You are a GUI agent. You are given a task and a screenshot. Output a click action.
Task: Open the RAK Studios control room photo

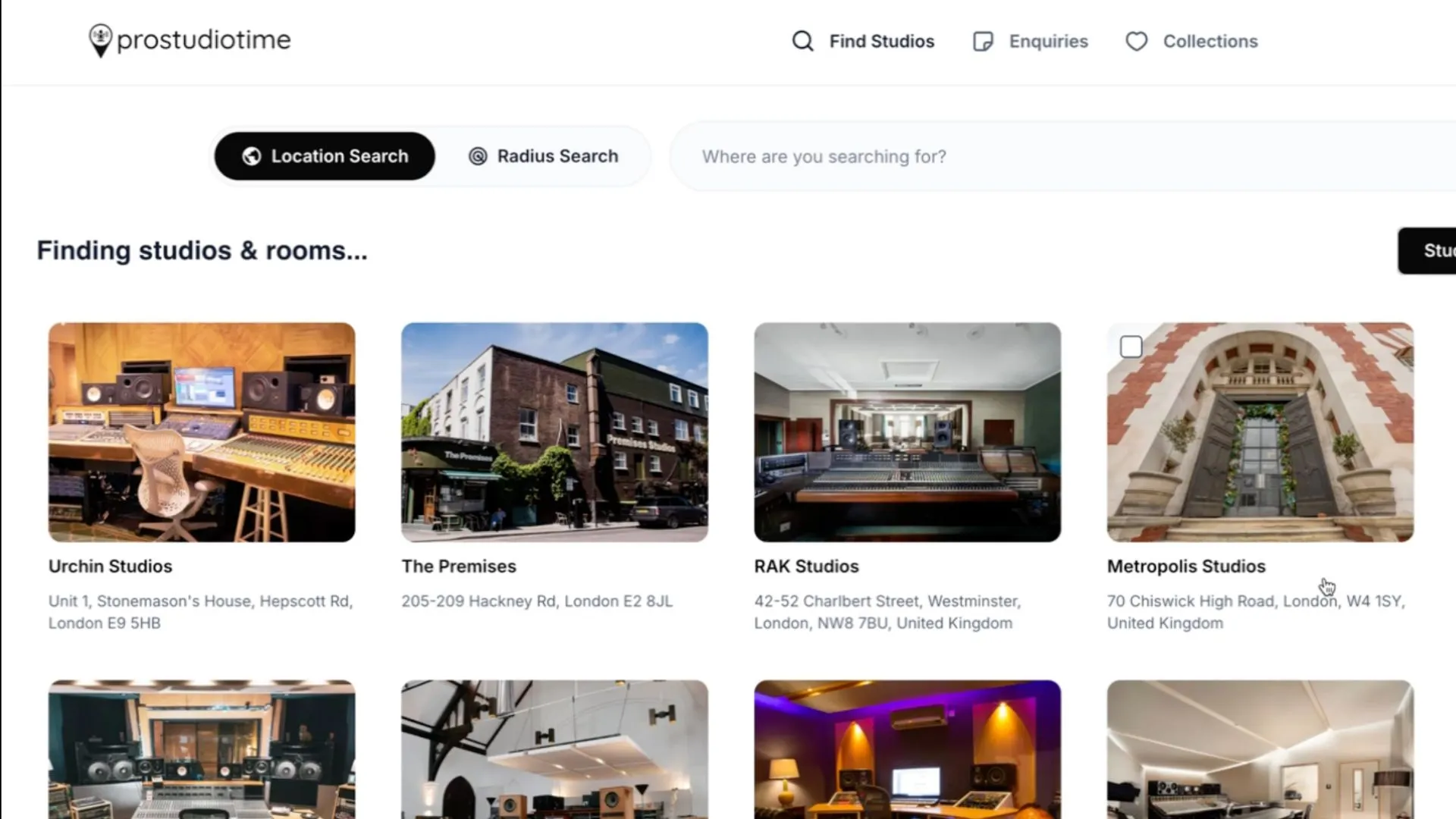907,432
